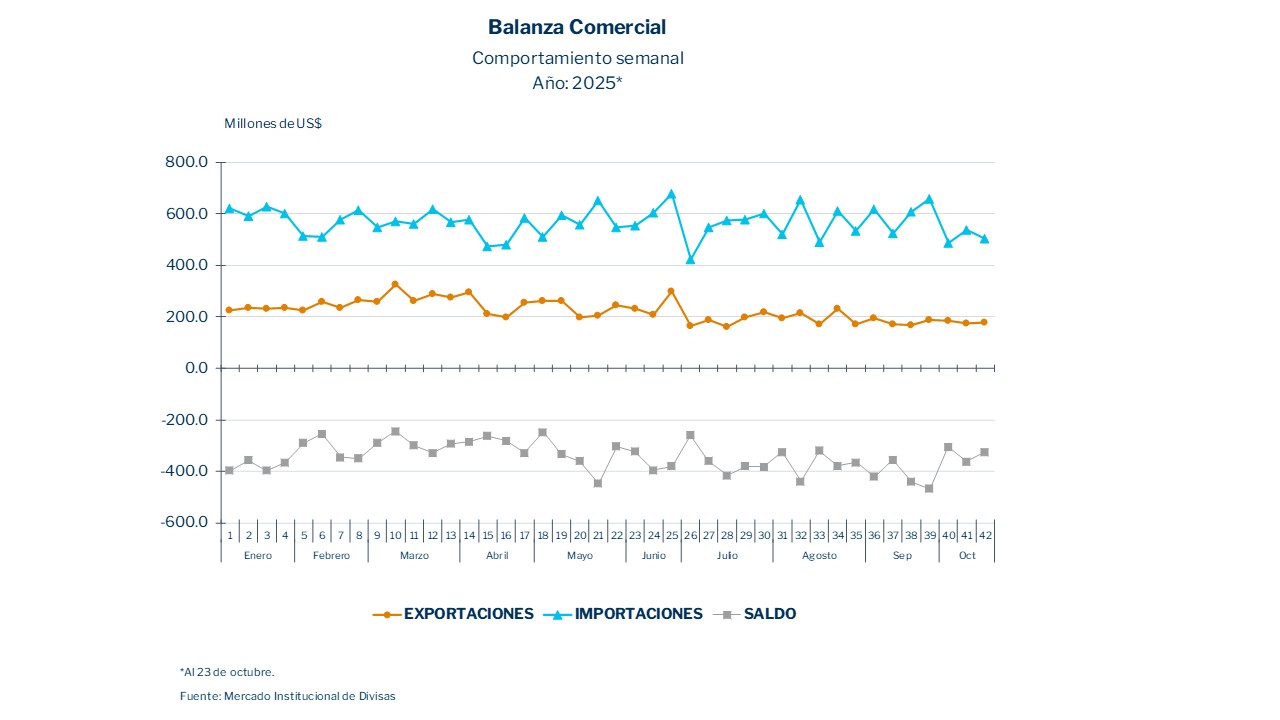Select the Enero month label on the axis
The width and height of the screenshot is (1280, 720).
[258, 556]
